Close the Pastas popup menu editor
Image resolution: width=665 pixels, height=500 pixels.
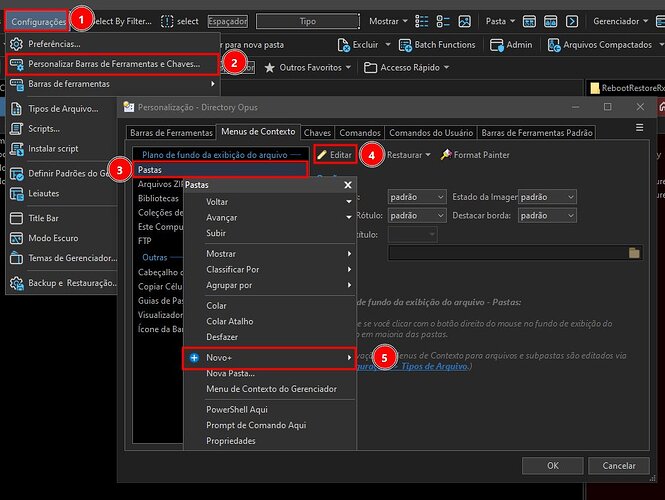click(348, 185)
